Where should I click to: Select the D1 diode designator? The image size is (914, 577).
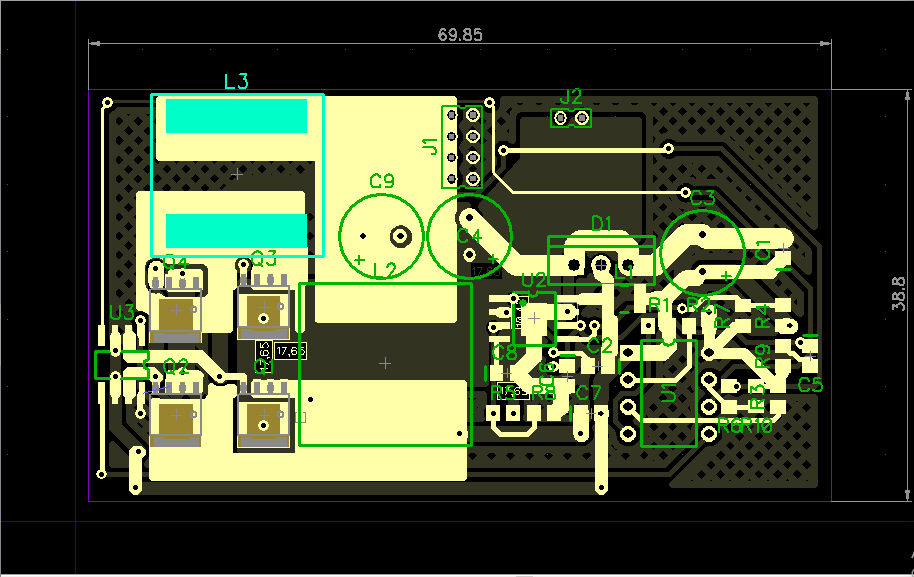pos(602,223)
